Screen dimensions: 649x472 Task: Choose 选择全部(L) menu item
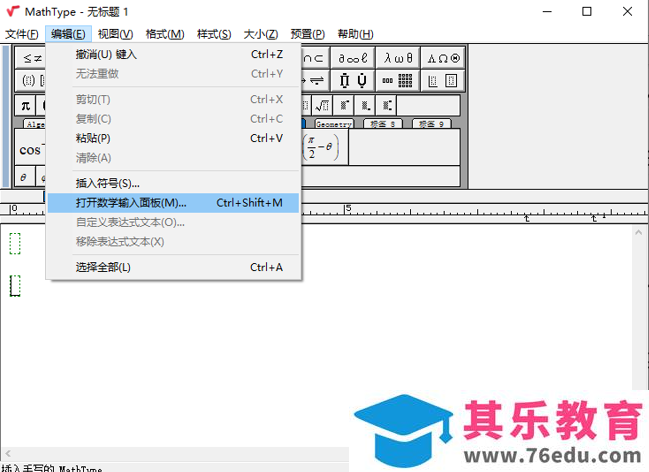[173, 267]
